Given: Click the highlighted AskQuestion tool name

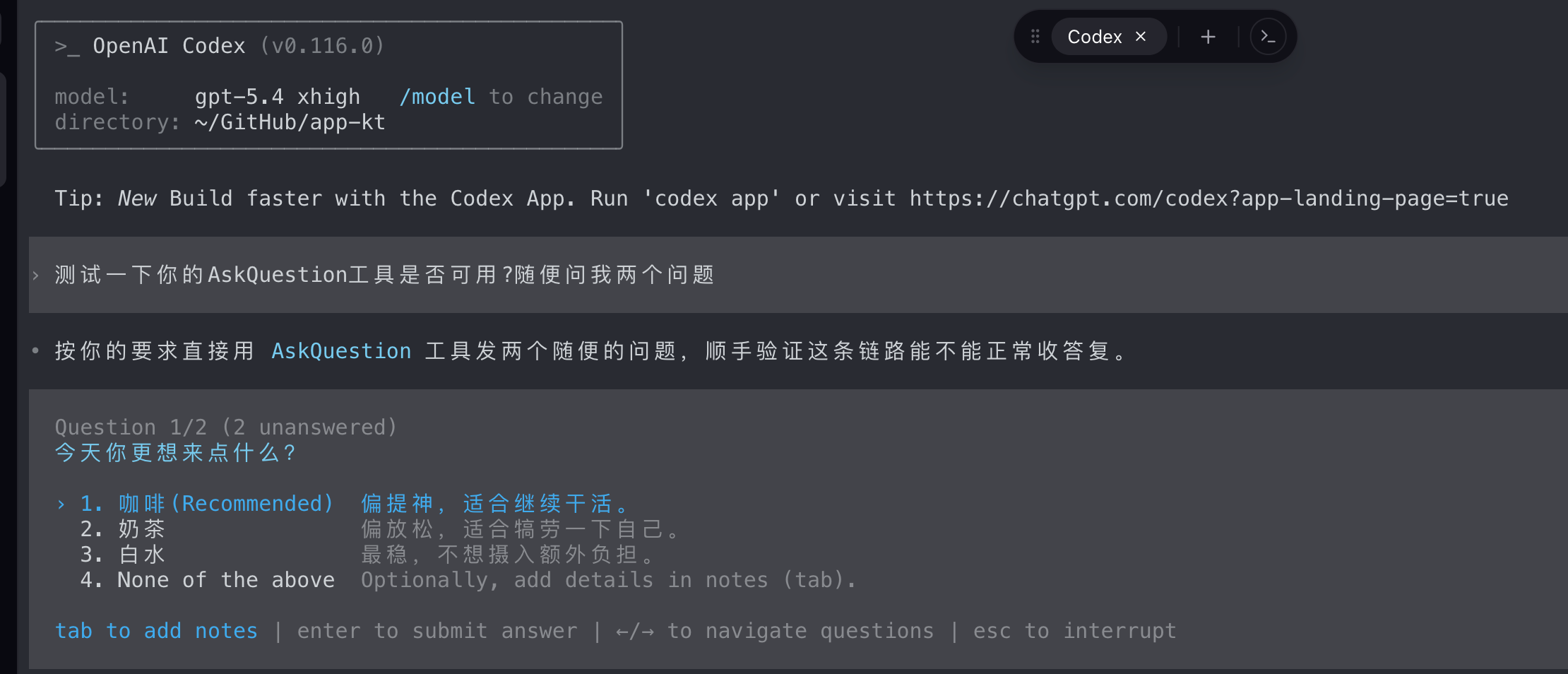Looking at the screenshot, I should 341,351.
